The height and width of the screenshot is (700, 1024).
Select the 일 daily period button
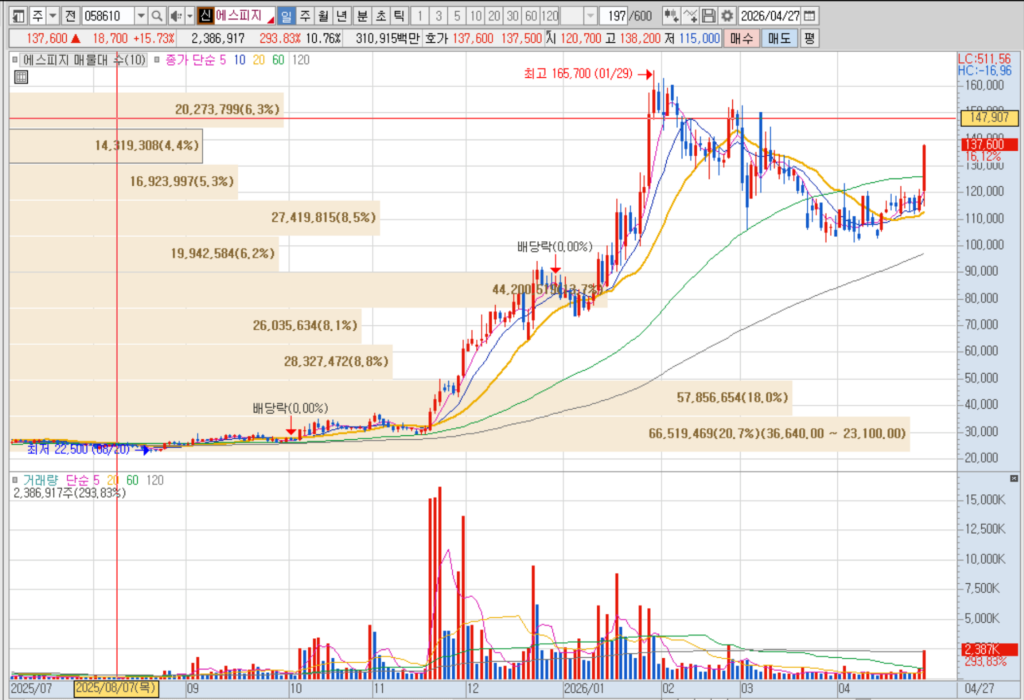(x=286, y=16)
